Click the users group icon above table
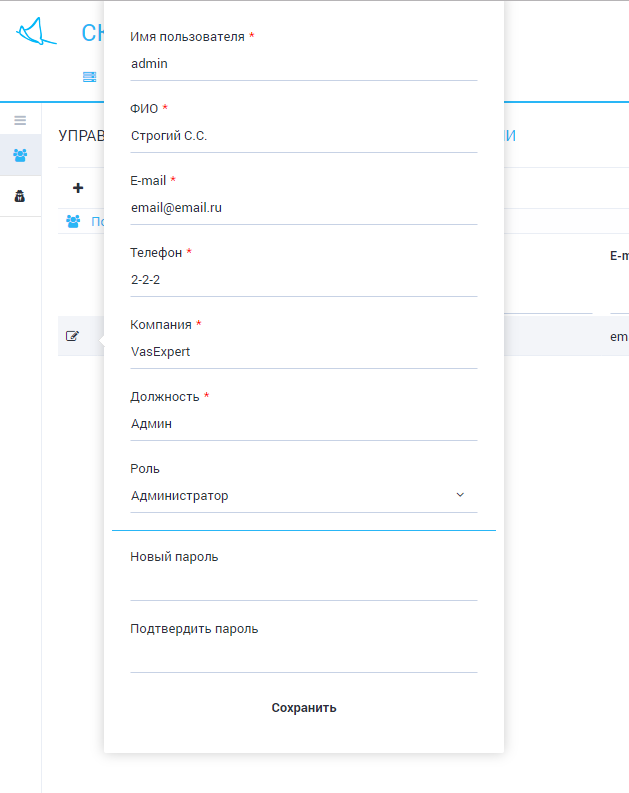This screenshot has height=793, width=629. [x=73, y=221]
